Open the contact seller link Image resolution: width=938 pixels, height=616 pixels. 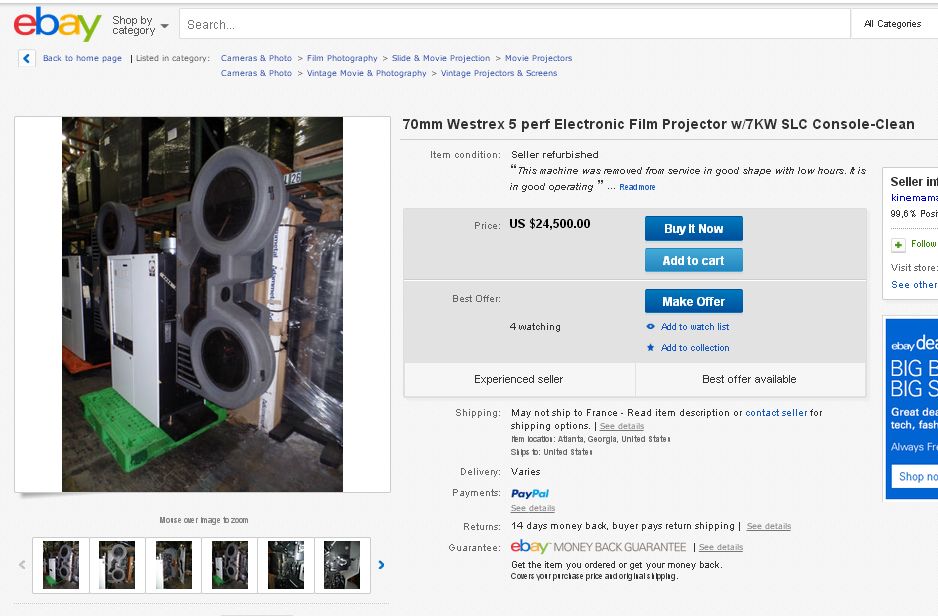pos(776,413)
